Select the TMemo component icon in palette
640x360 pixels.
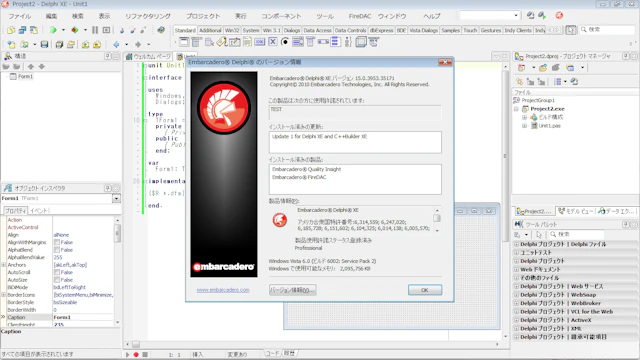(247, 42)
